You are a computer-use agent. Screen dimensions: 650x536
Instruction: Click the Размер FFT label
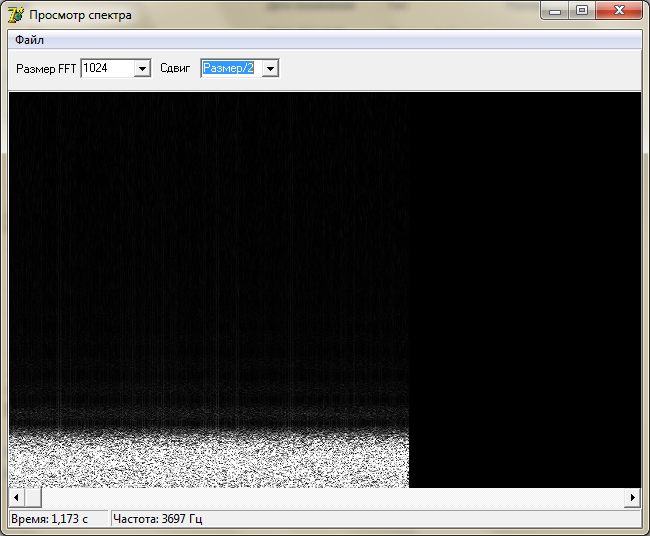coord(46,69)
